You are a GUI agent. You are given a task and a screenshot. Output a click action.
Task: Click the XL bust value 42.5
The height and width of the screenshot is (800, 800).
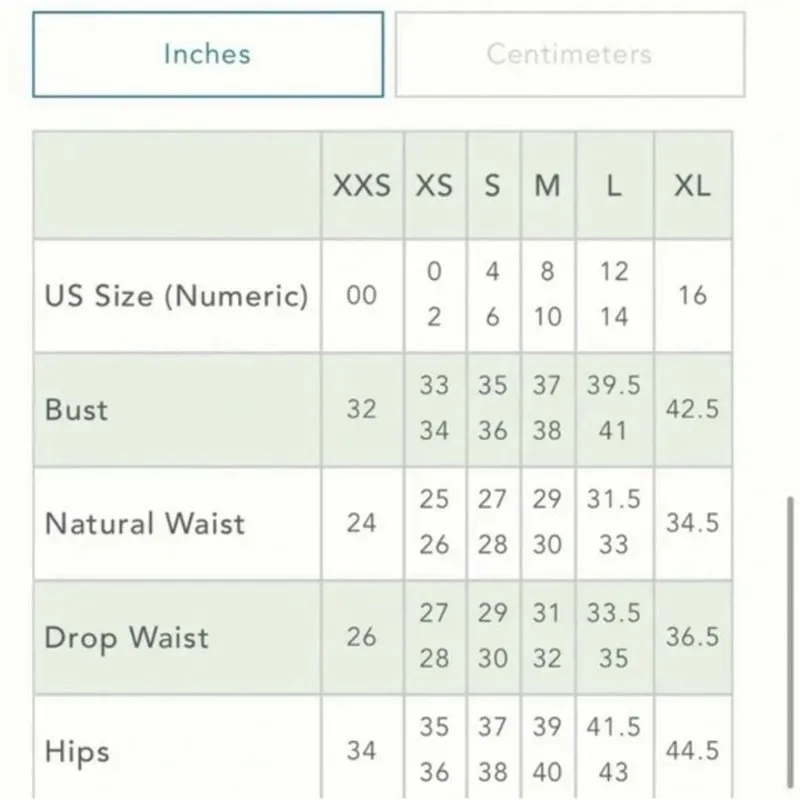[692, 409]
